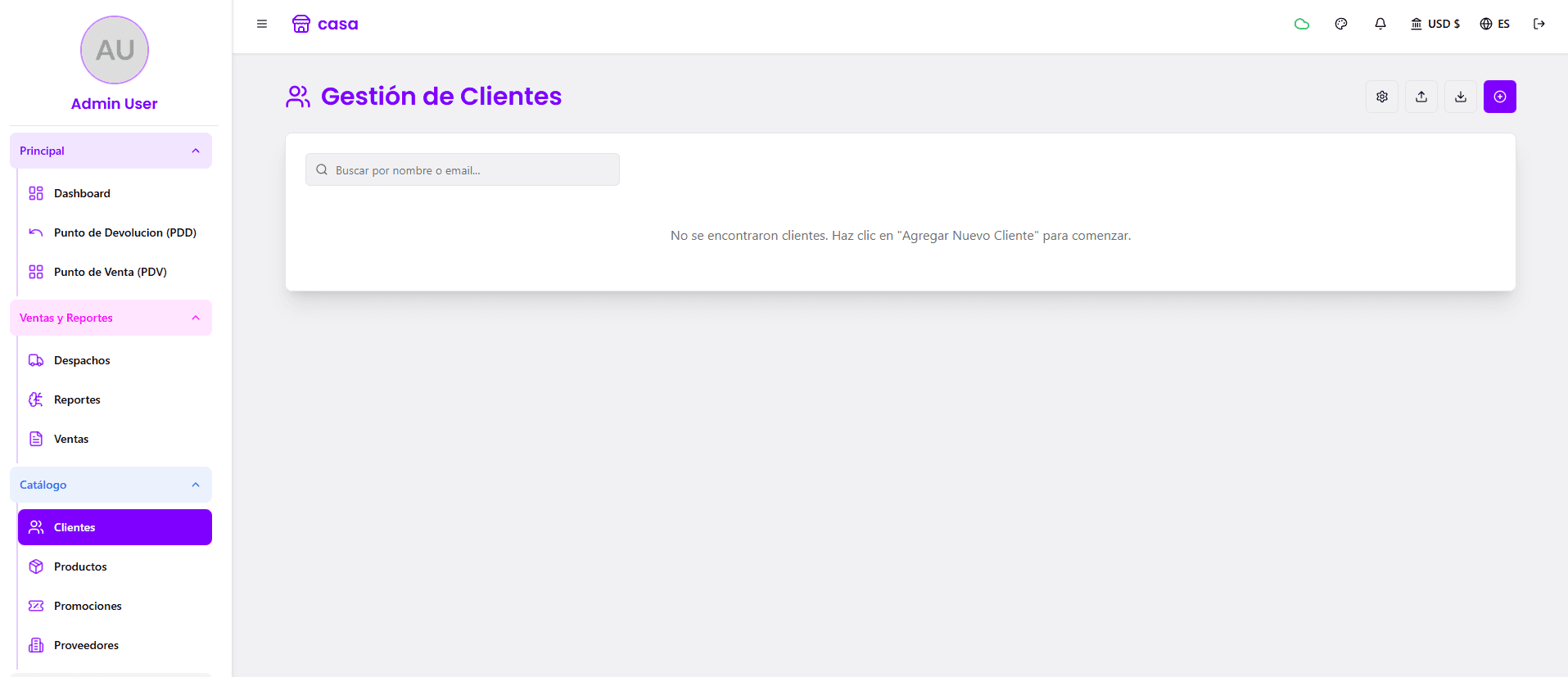The width and height of the screenshot is (1568, 677).
Task: Click the upload export clients icon
Action: point(1421,97)
